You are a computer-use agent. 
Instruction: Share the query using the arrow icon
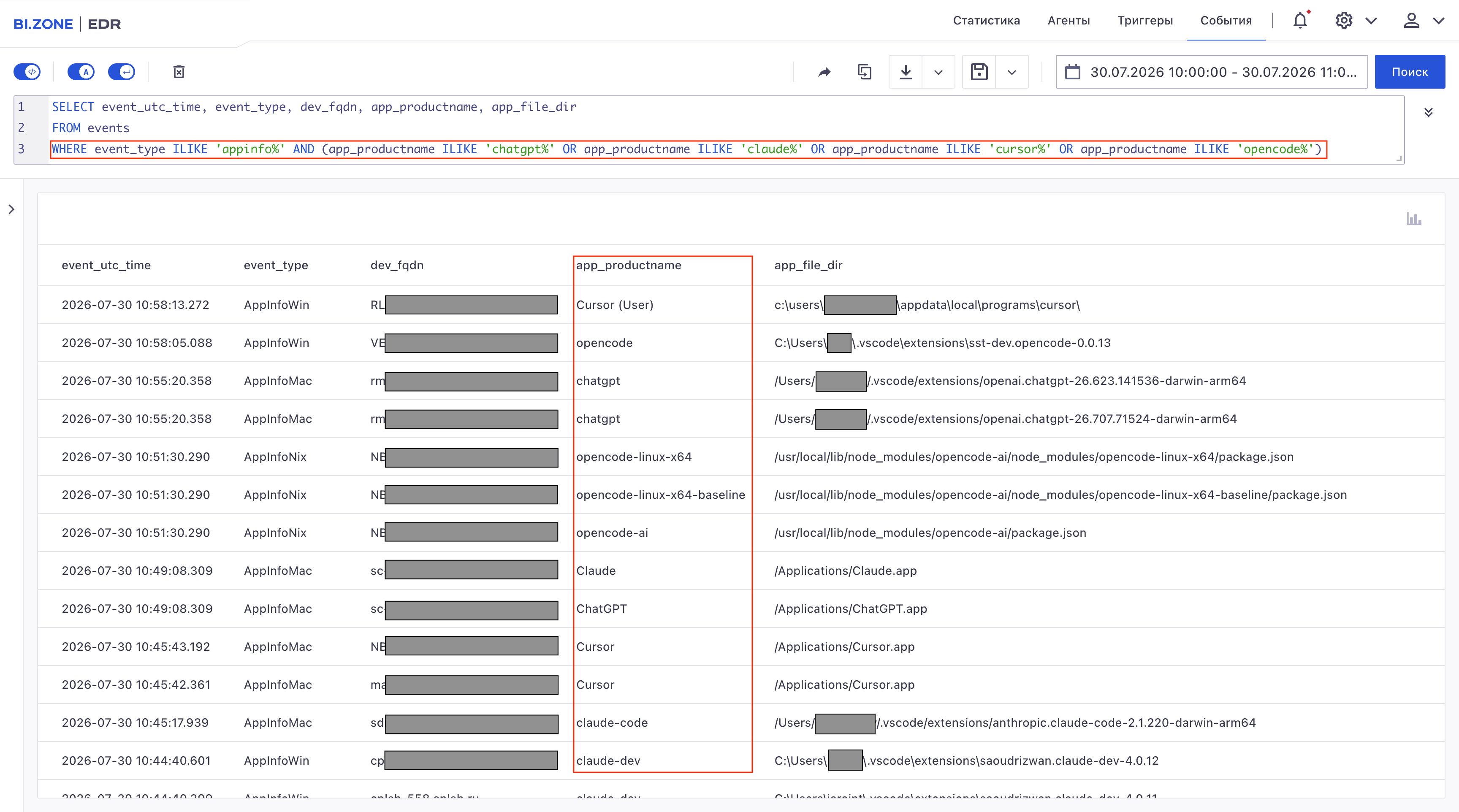pyautogui.click(x=824, y=72)
